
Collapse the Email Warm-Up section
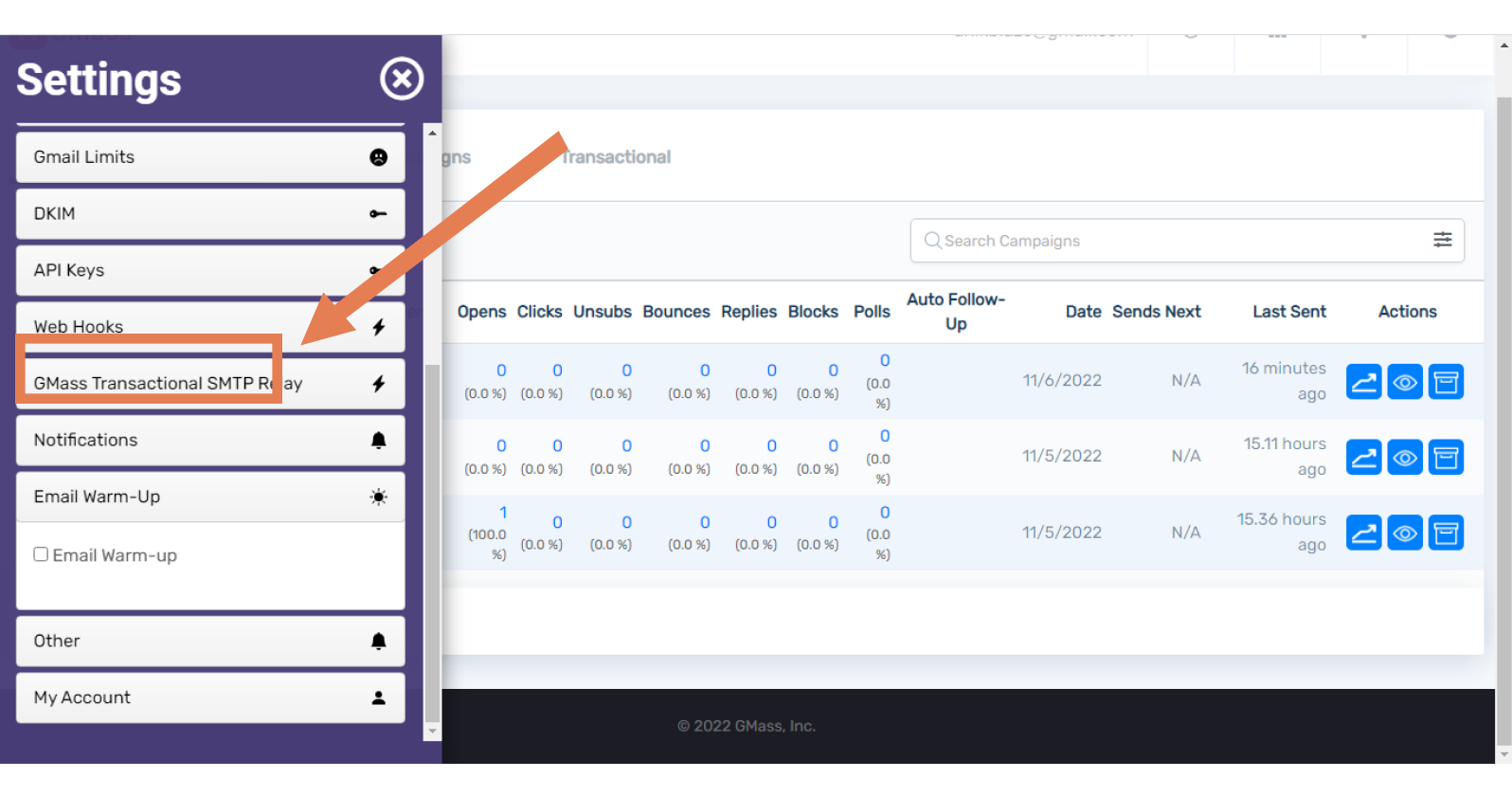coord(210,497)
